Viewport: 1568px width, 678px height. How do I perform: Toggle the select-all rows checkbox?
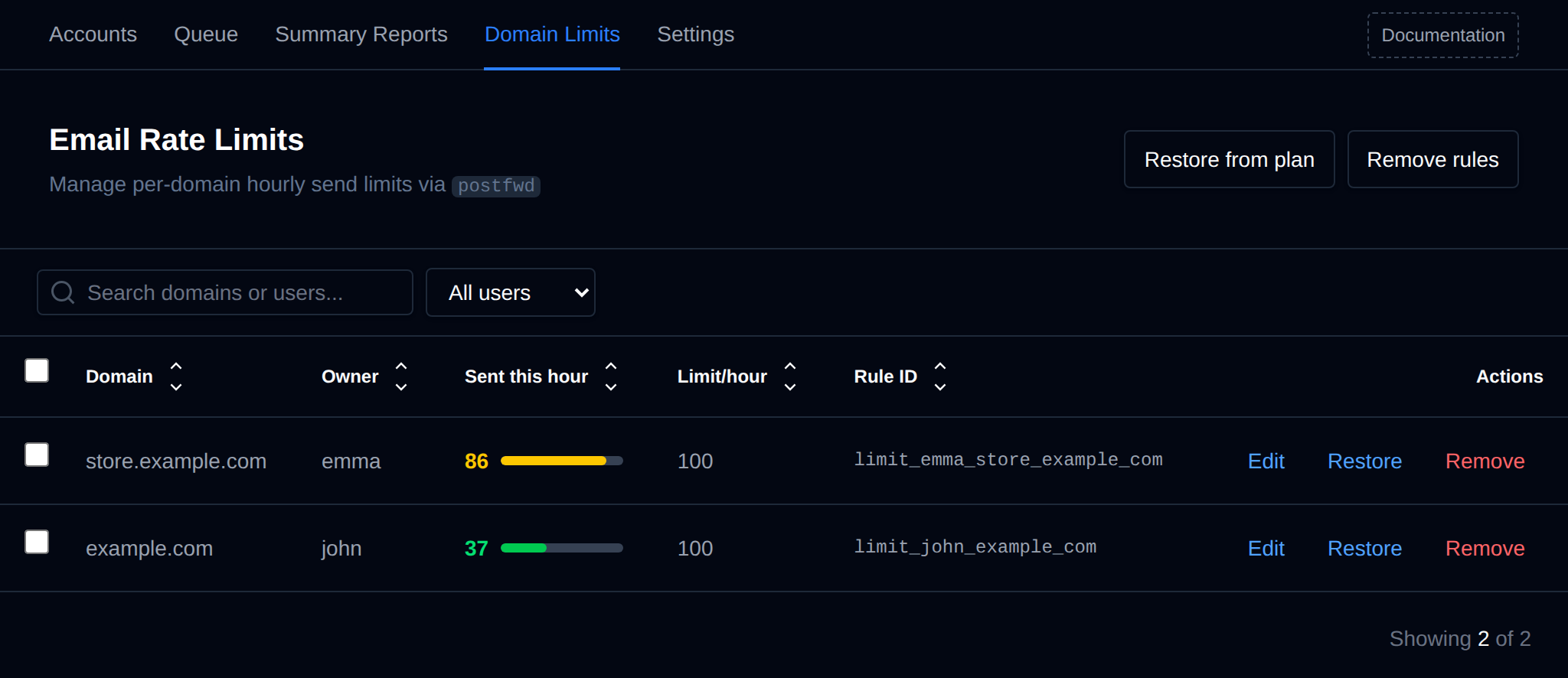tap(37, 370)
